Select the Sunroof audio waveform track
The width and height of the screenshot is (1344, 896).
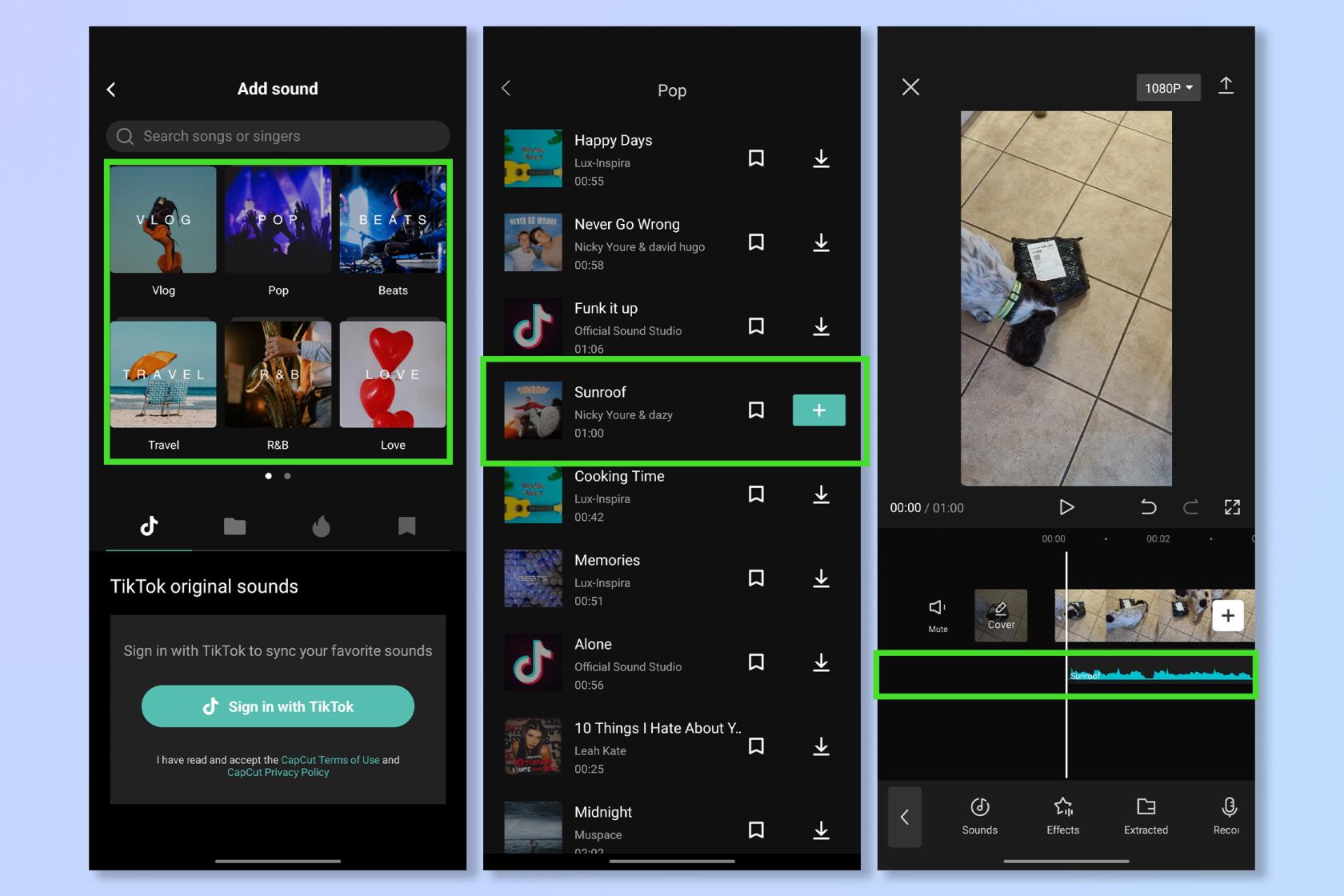click(x=1160, y=675)
